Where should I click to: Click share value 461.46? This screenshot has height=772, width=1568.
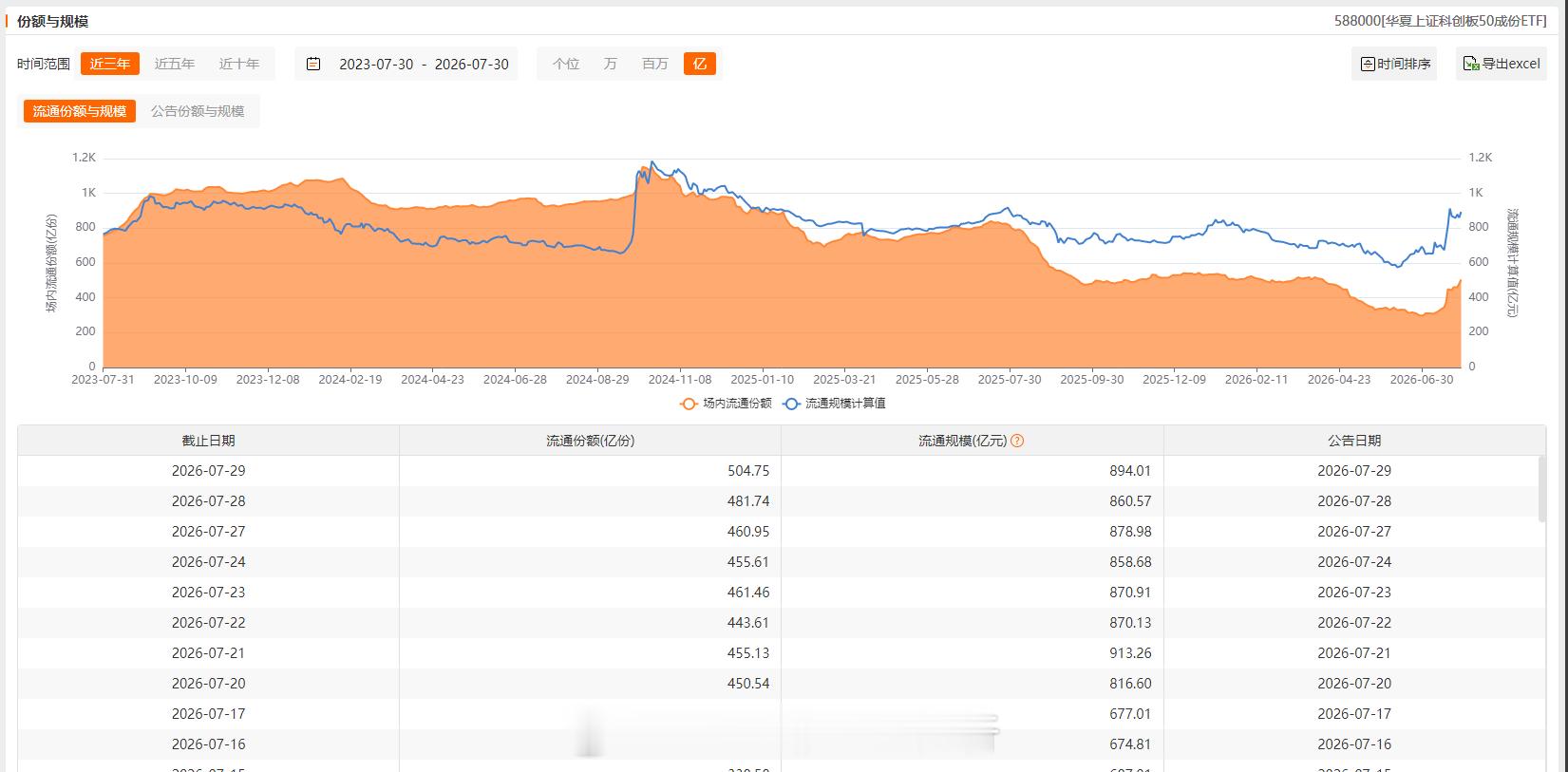click(748, 593)
